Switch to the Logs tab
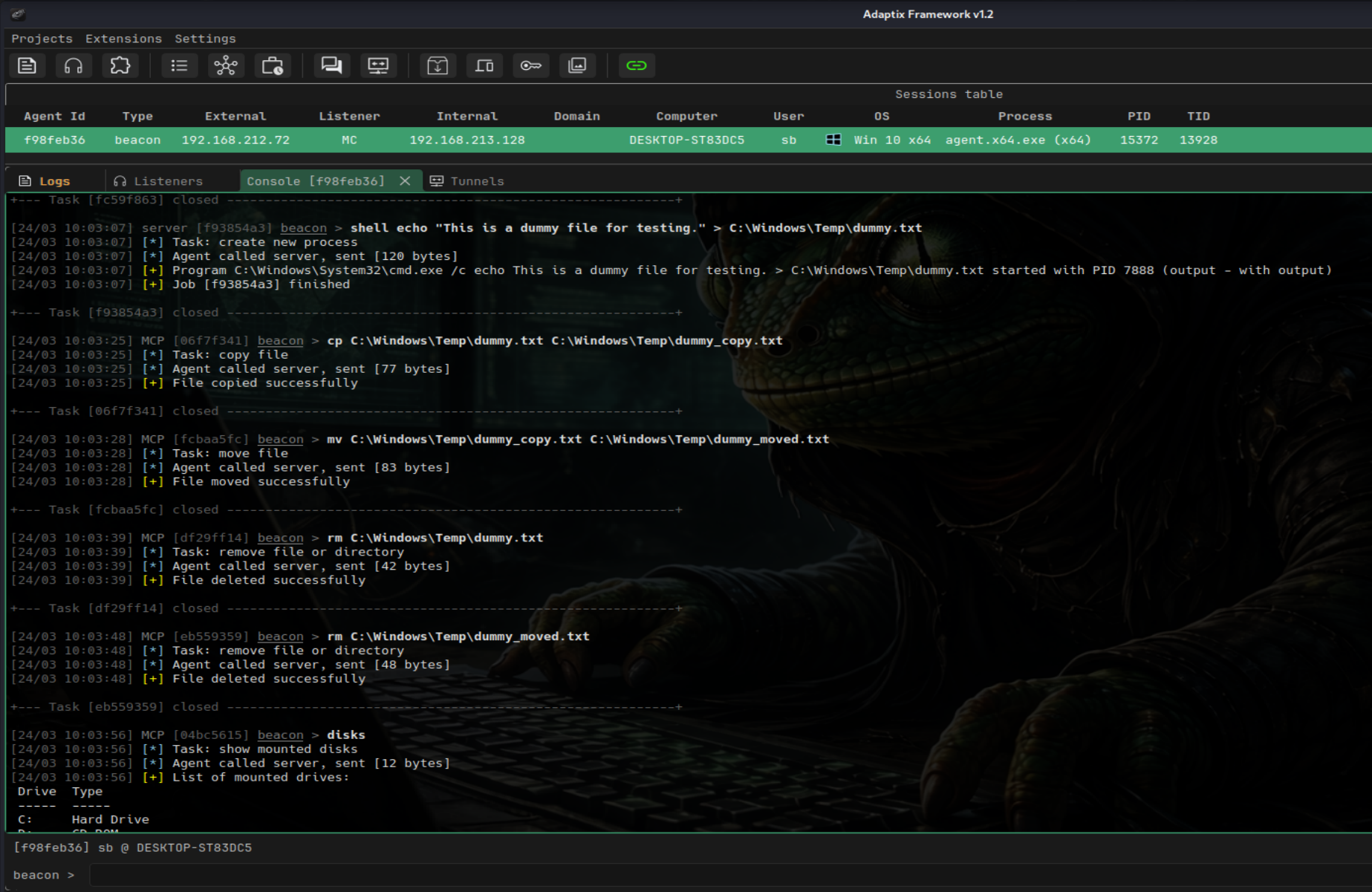Screen dimensions: 1372x892 (x=46, y=181)
